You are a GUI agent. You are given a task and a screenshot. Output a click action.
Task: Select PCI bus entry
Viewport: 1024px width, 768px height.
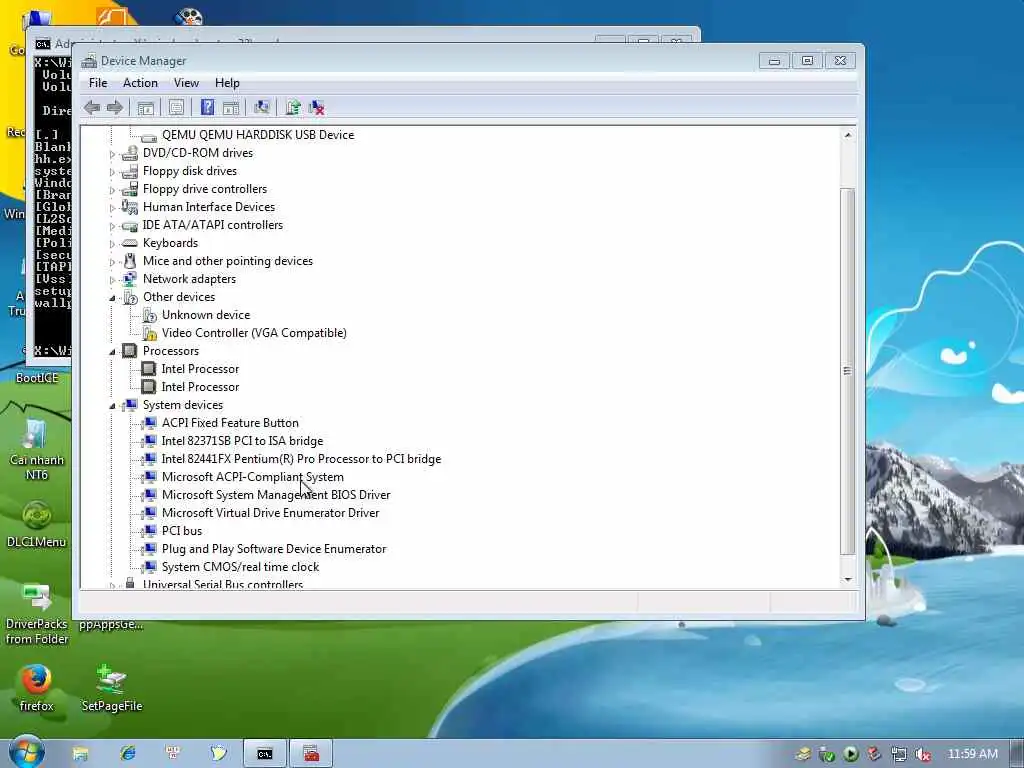coord(182,531)
